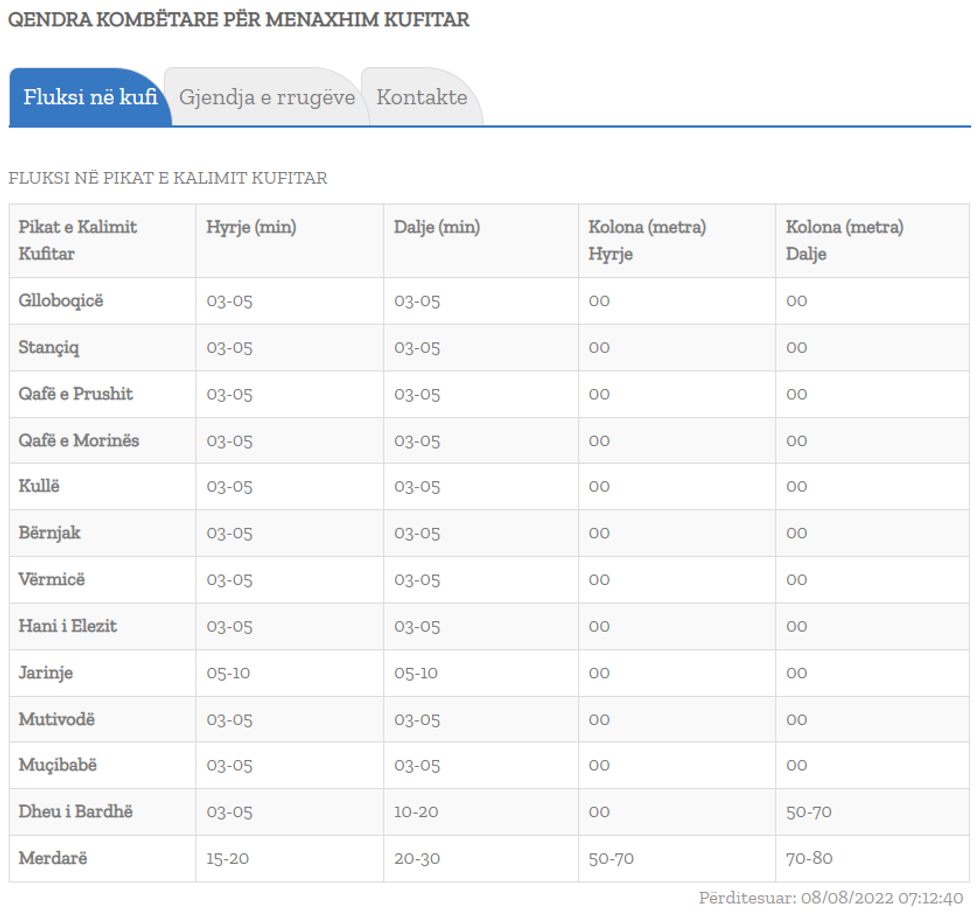The width and height of the screenshot is (980, 915).
Task: Switch to Gjendja e rrugëve tab
Action: (x=266, y=98)
